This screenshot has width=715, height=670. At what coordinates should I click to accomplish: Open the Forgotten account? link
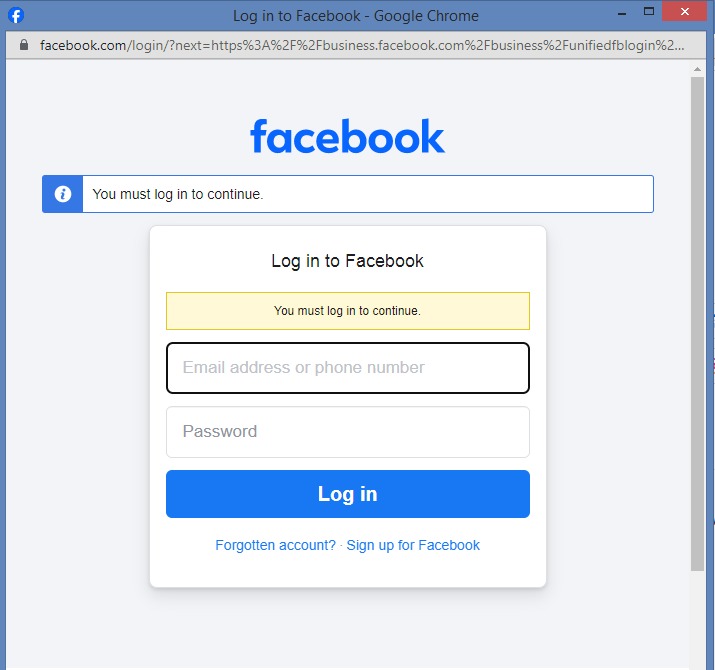click(275, 545)
